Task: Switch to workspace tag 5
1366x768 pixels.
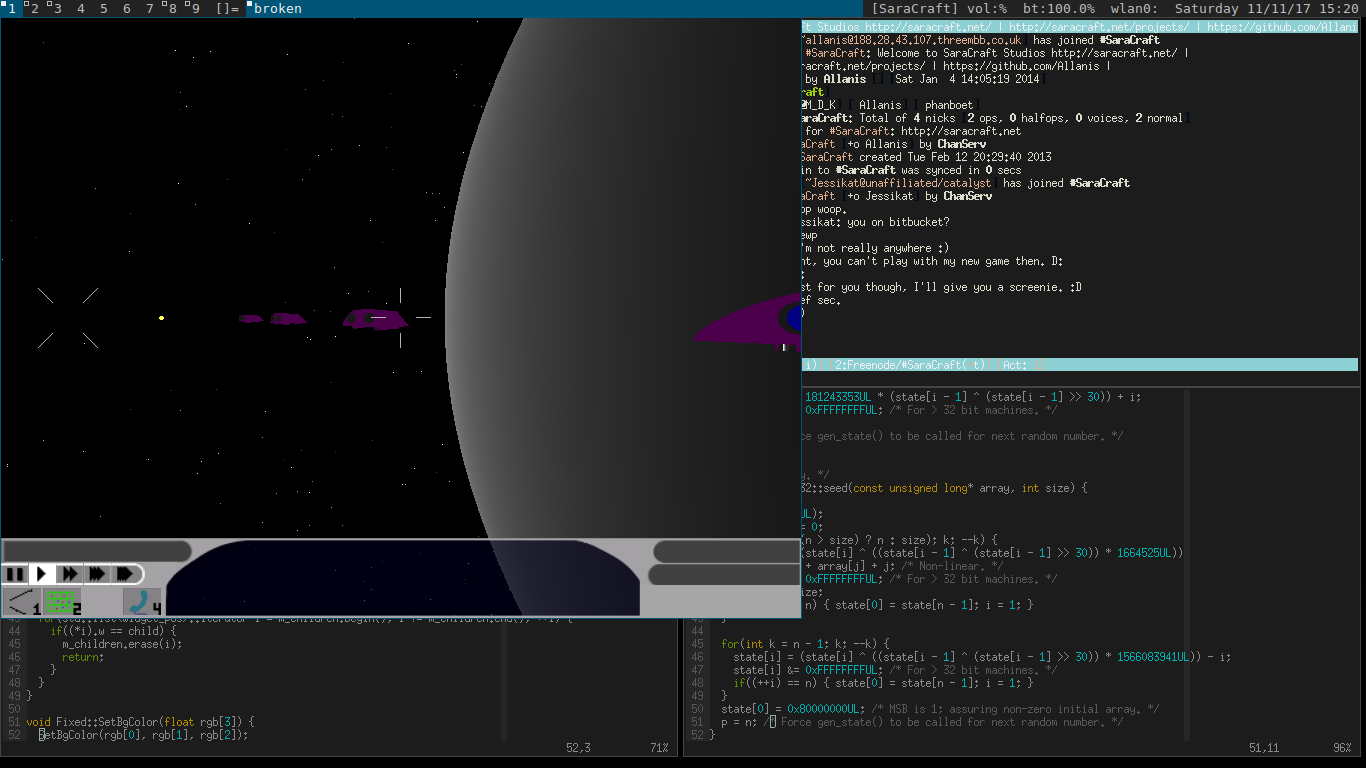Action: point(103,9)
